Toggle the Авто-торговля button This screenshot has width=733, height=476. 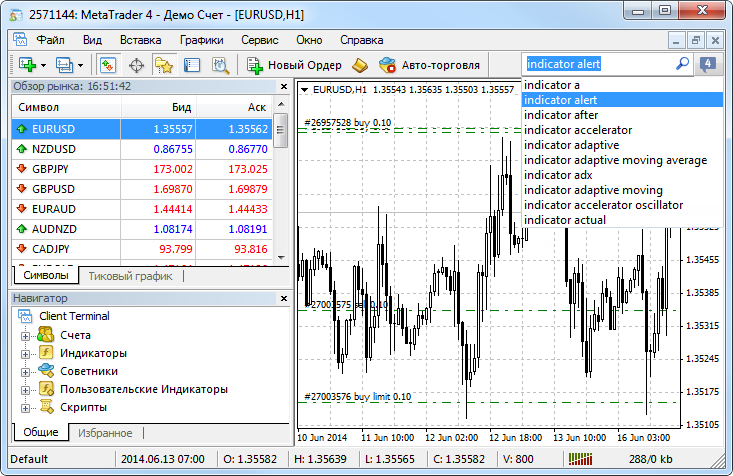coord(430,65)
